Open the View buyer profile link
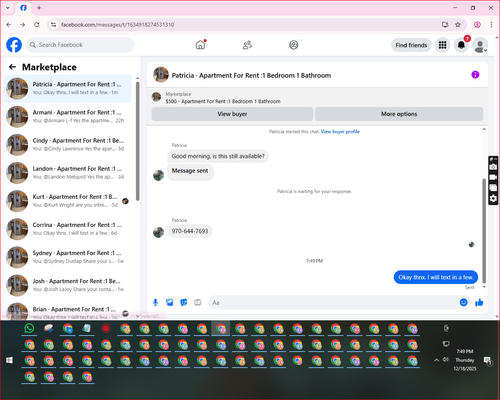 (340, 132)
